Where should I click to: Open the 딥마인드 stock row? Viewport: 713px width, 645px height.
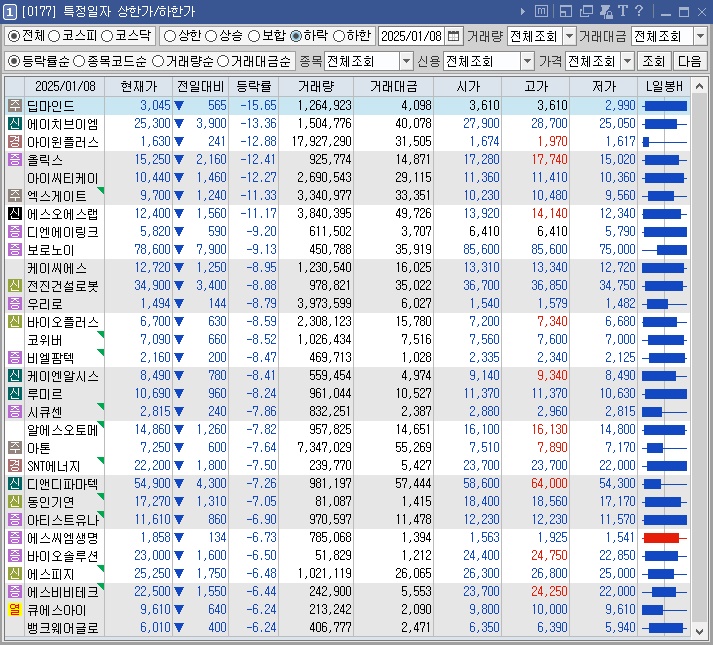tap(347, 106)
